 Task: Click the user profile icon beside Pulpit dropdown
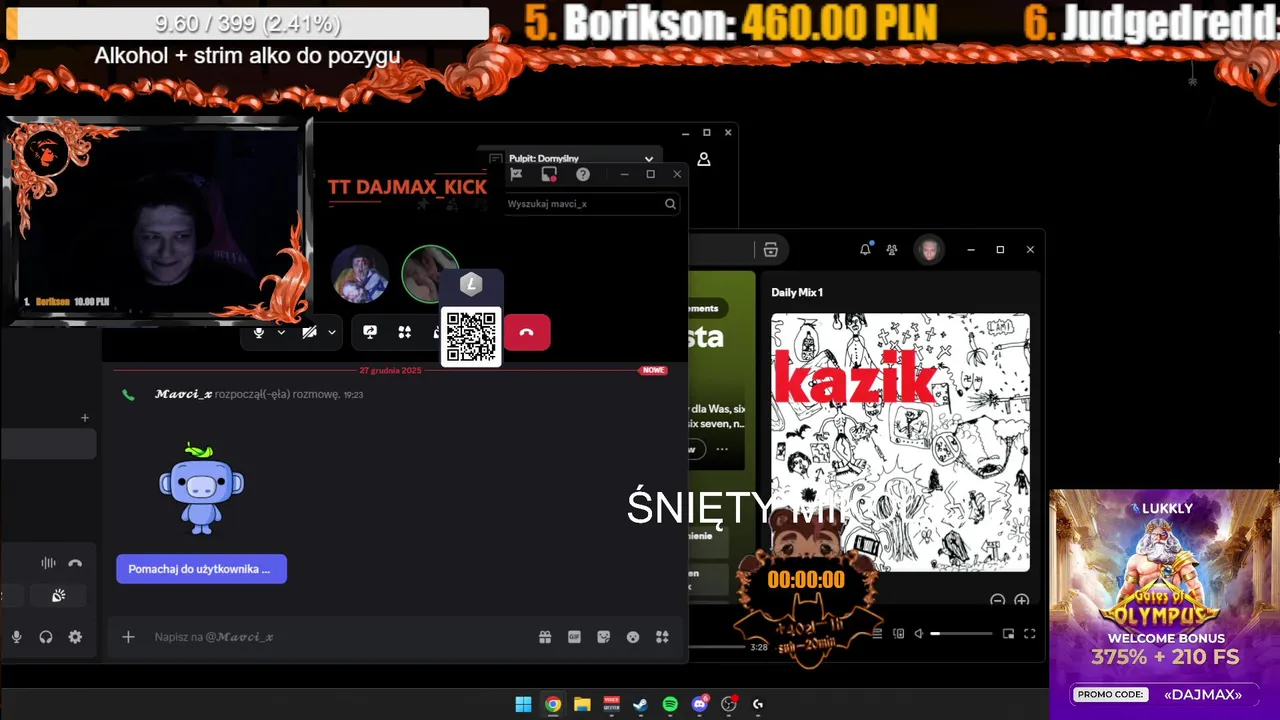(x=704, y=159)
